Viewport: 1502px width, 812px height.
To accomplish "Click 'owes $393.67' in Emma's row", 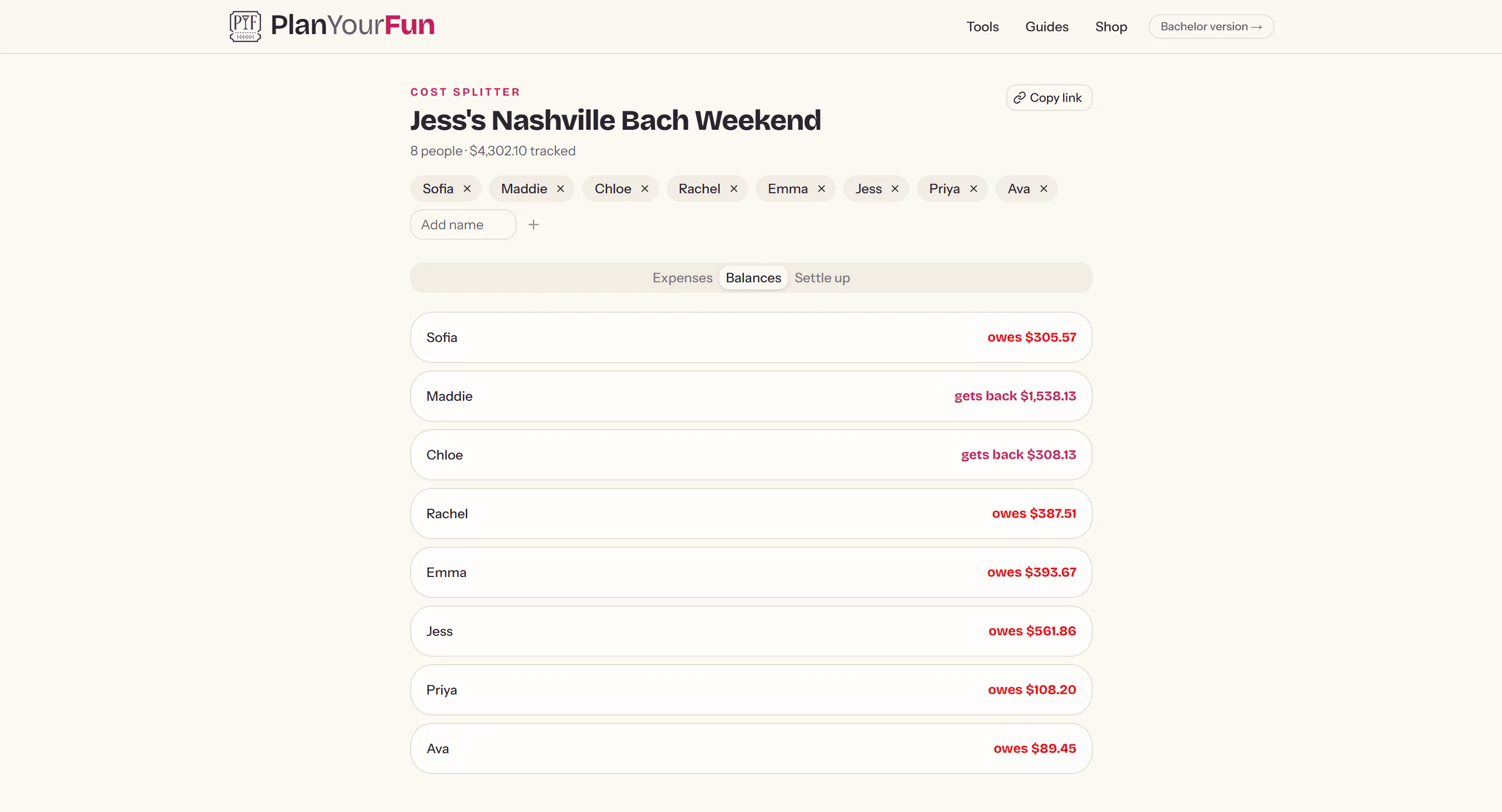I will point(1031,572).
